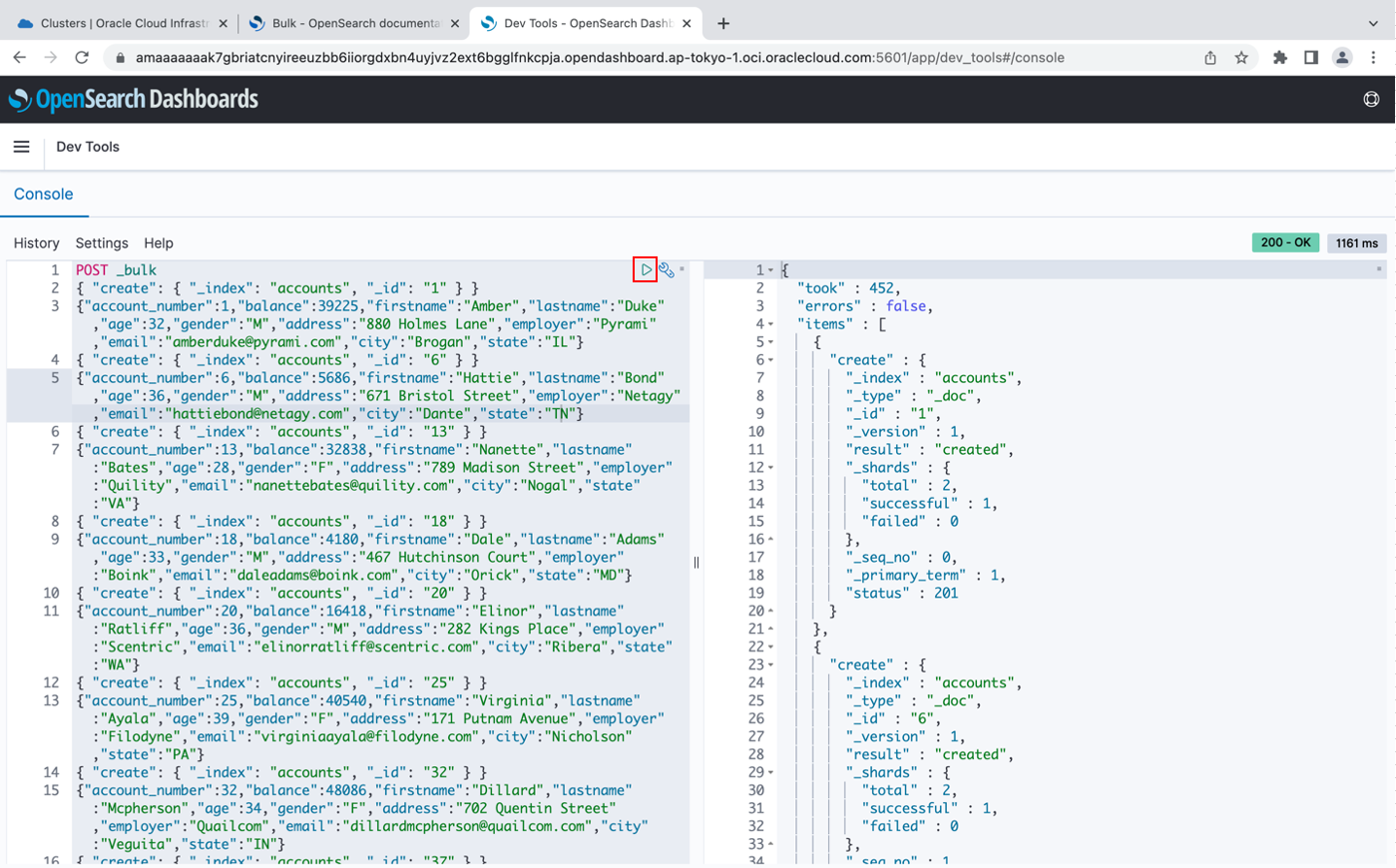Image resolution: width=1396 pixels, height=868 pixels.
Task: Open the hamburger navigation menu
Action: [x=21, y=147]
